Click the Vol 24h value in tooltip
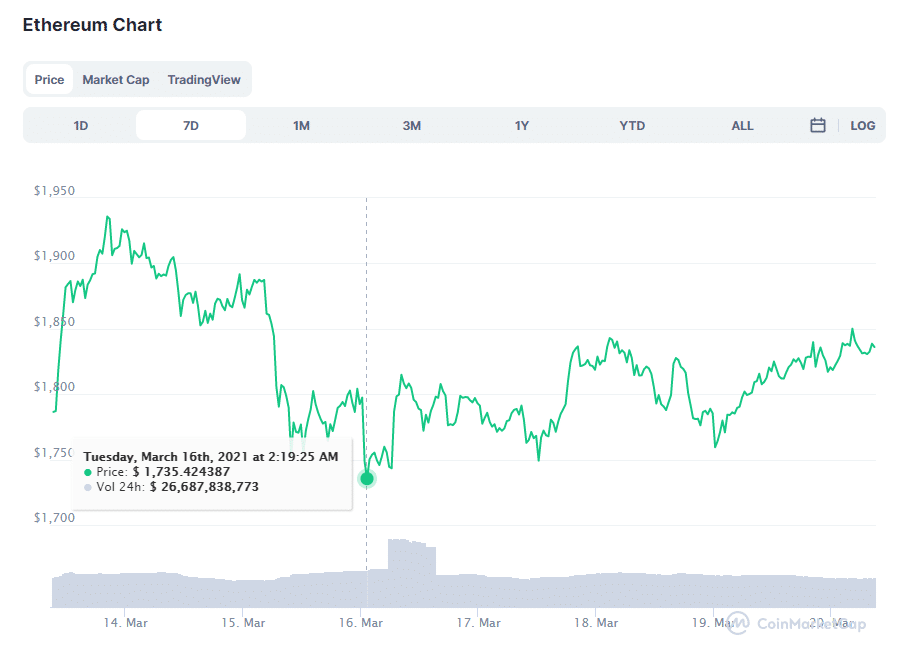This screenshot has height=656, width=915. point(204,487)
